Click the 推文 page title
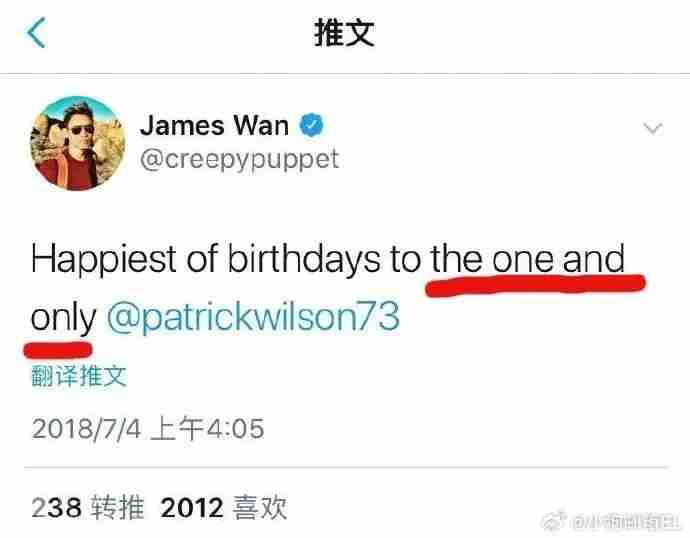 pyautogui.click(x=344, y=33)
